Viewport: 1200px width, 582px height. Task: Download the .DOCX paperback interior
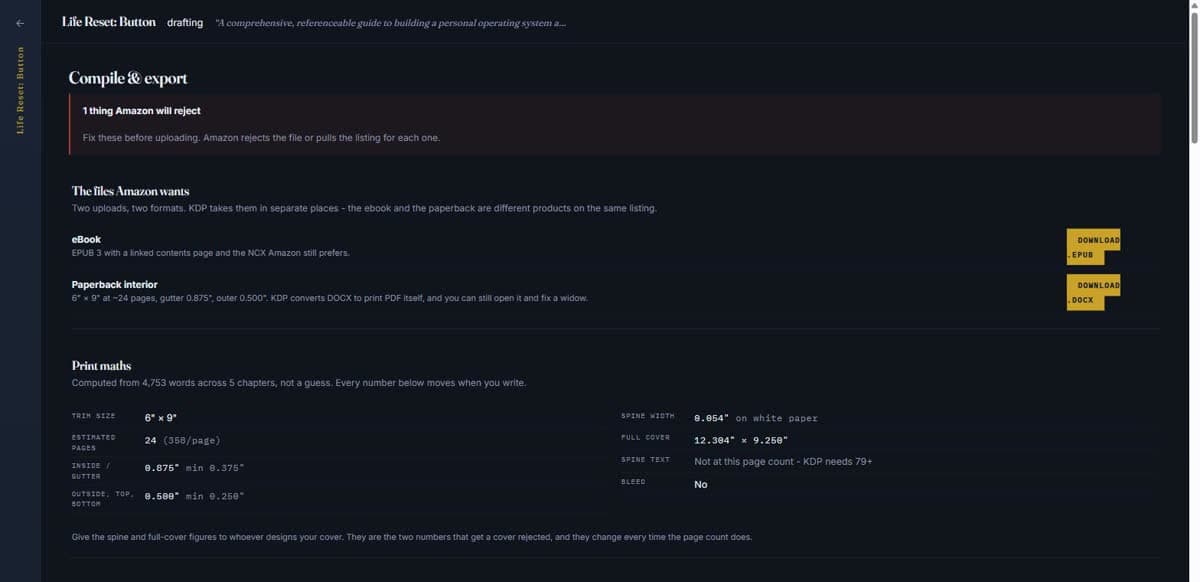coord(1093,292)
